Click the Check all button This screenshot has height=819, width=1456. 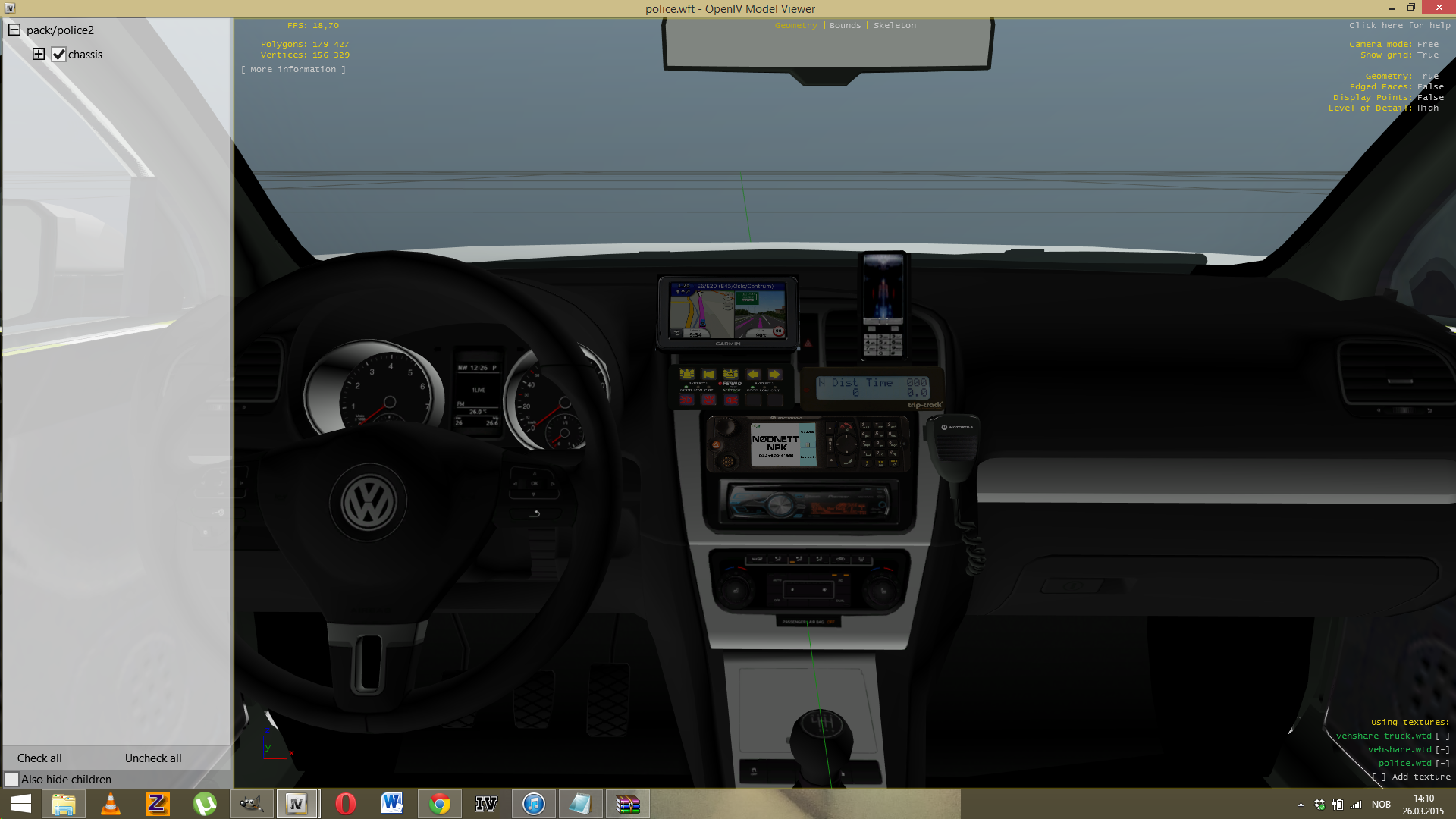pyautogui.click(x=39, y=758)
